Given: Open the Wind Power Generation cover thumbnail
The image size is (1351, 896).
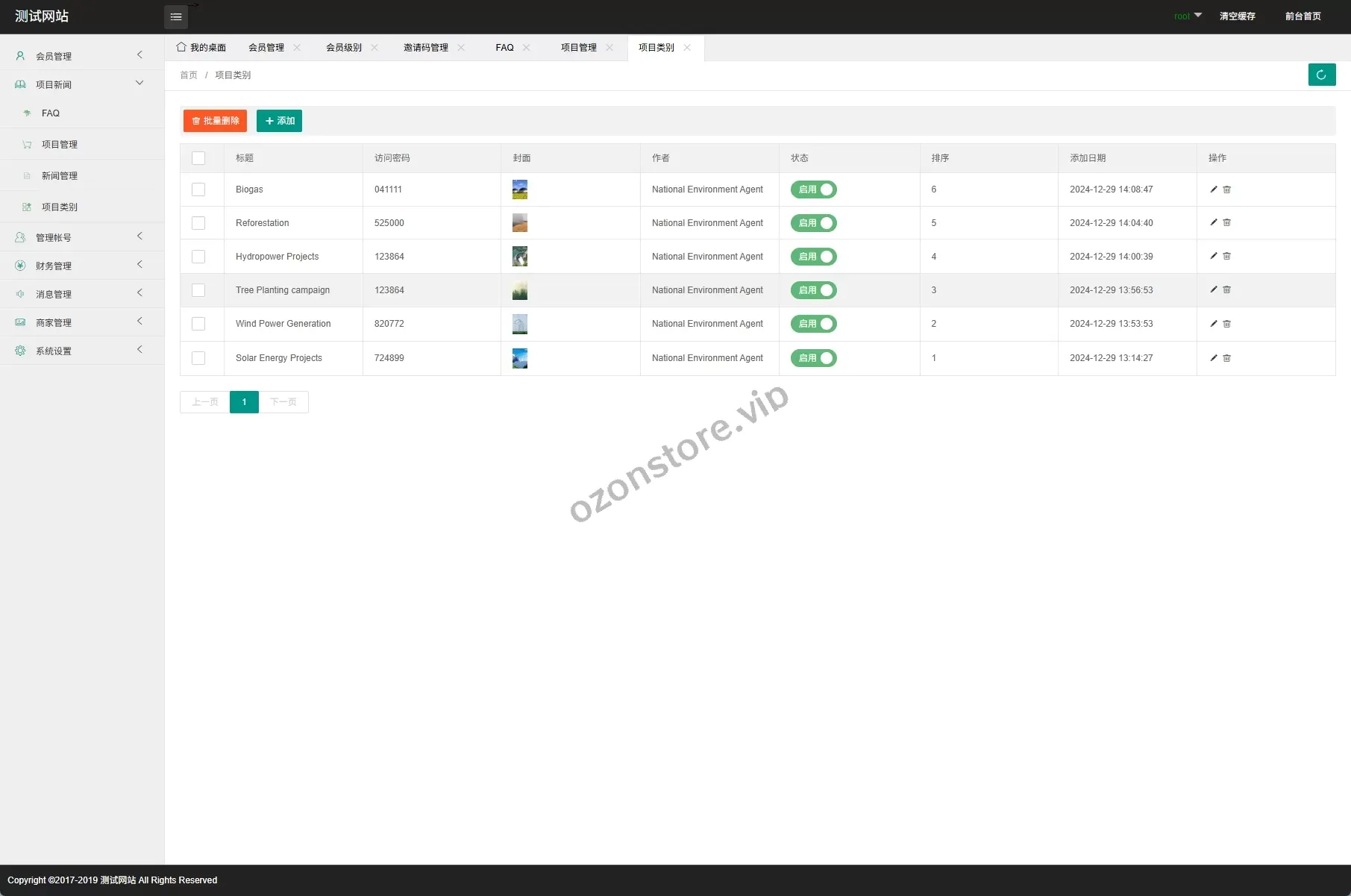Looking at the screenshot, I should tap(520, 324).
